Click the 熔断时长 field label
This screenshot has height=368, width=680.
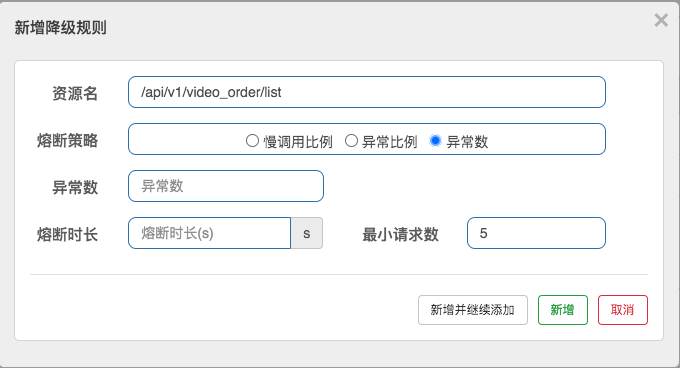(68, 234)
